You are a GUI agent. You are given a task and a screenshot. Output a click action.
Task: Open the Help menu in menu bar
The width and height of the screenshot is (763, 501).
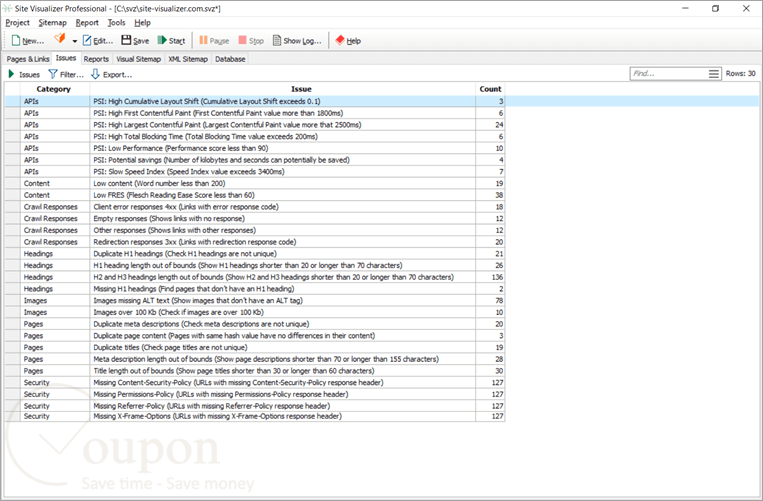pos(143,23)
